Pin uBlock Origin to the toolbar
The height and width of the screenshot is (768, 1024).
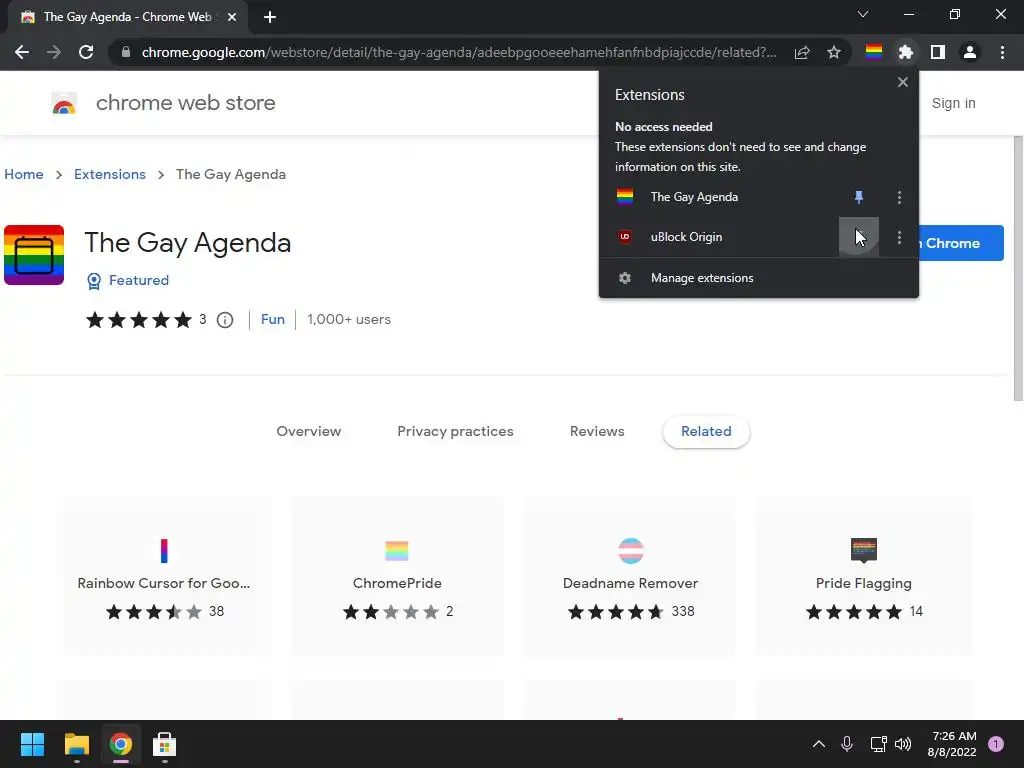(859, 237)
